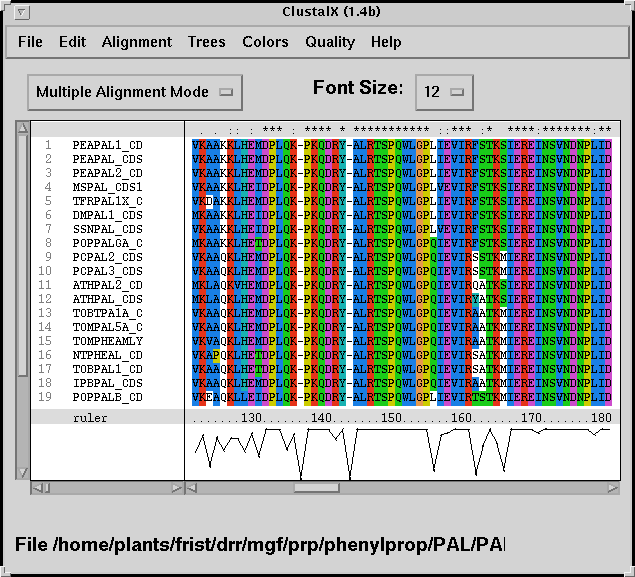
Task: Select sequence PEAPAL1_CD
Action: [x=107, y=145]
